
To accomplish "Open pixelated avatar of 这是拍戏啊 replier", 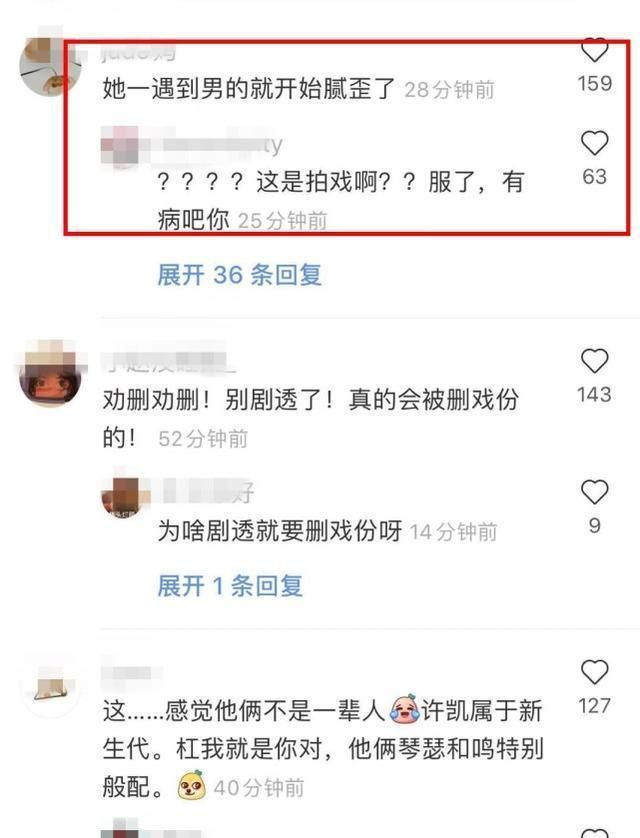I will 121,145.
